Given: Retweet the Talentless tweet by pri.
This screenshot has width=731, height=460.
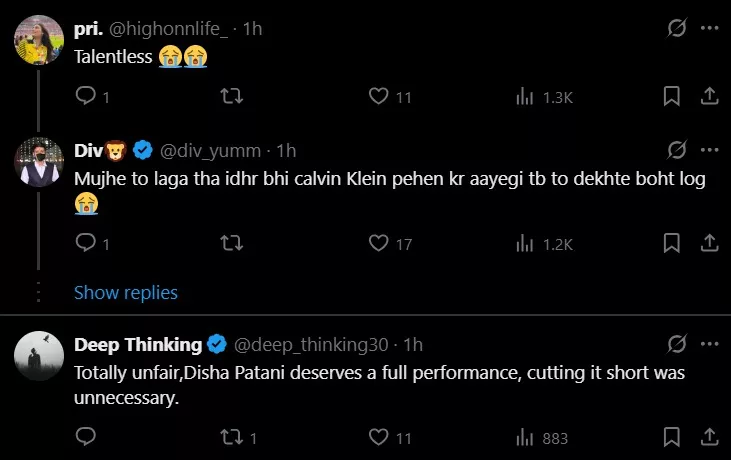Looking at the screenshot, I should coord(231,96).
